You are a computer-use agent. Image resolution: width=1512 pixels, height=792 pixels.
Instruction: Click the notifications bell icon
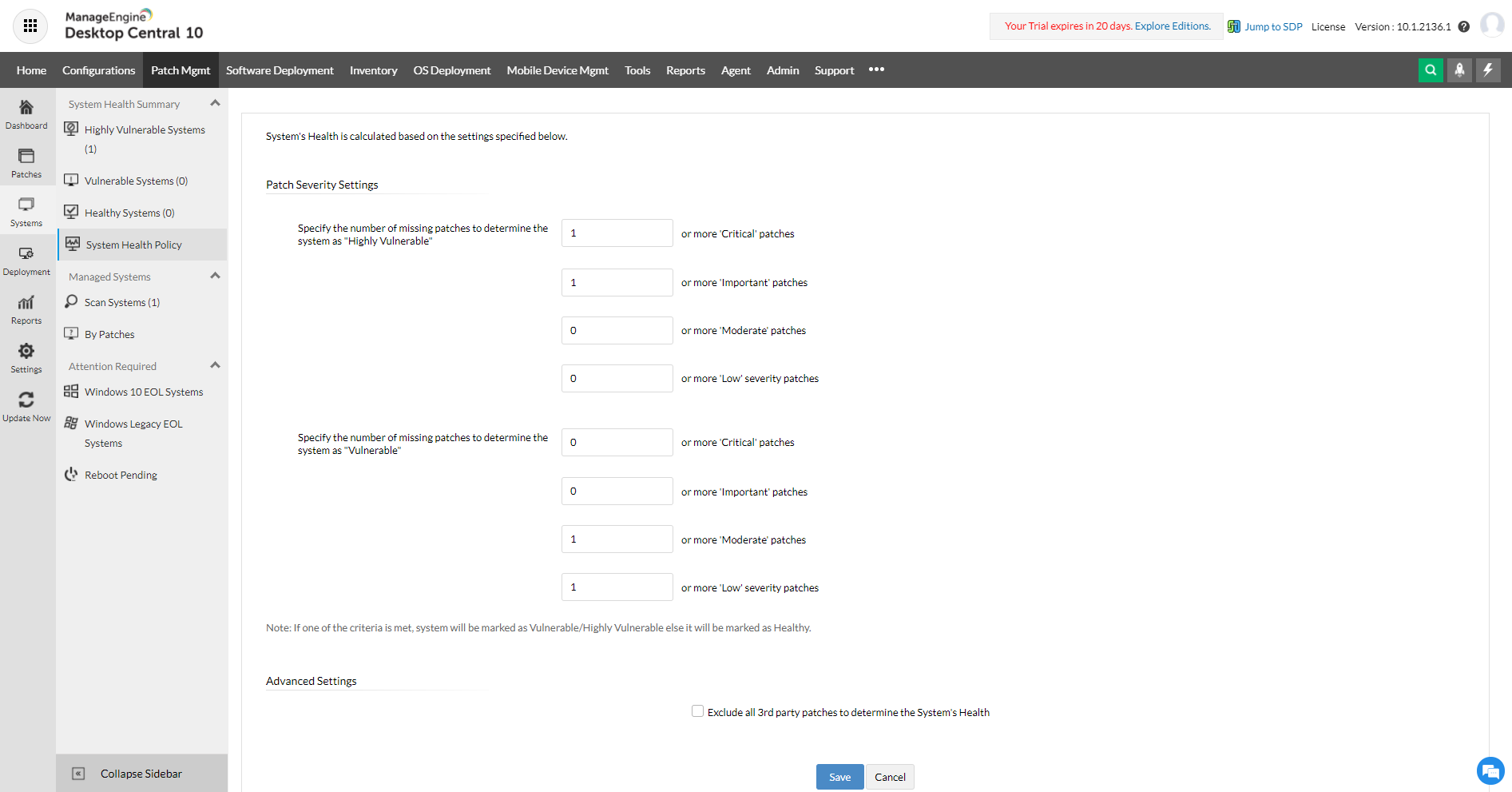pyautogui.click(x=1459, y=70)
